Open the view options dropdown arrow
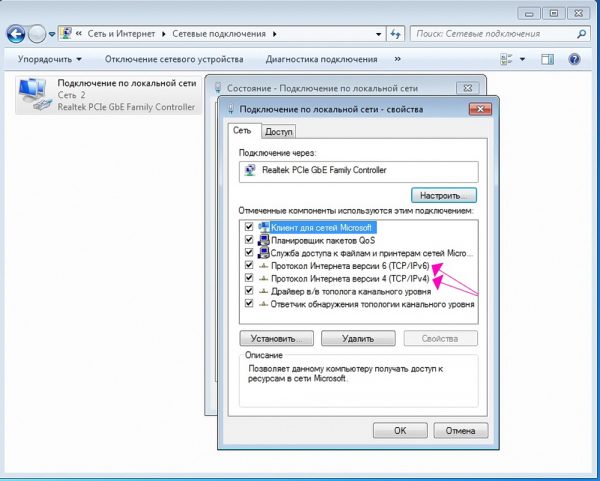Image resolution: width=600 pixels, height=481 pixels. click(522, 59)
